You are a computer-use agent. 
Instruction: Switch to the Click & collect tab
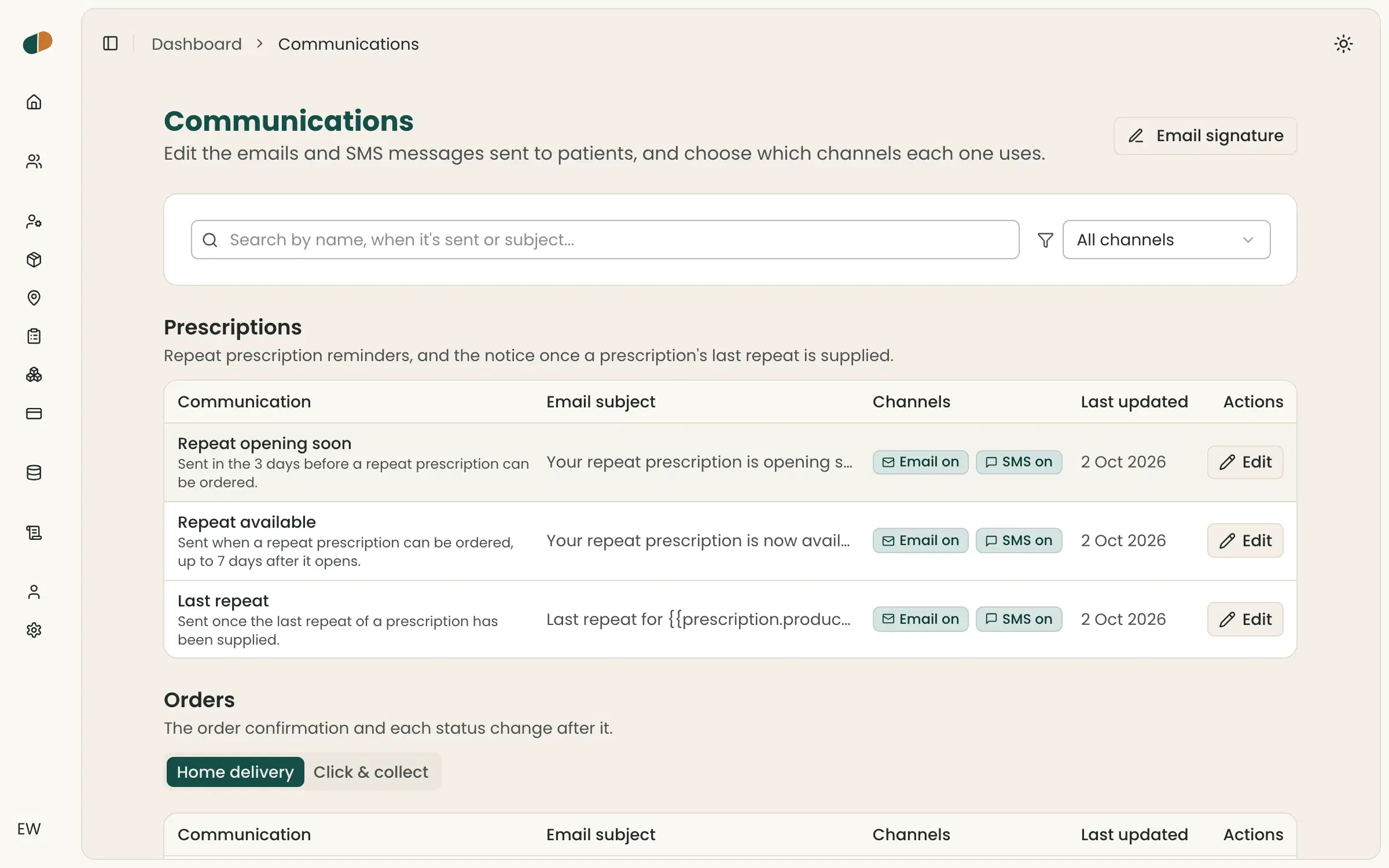click(x=371, y=772)
